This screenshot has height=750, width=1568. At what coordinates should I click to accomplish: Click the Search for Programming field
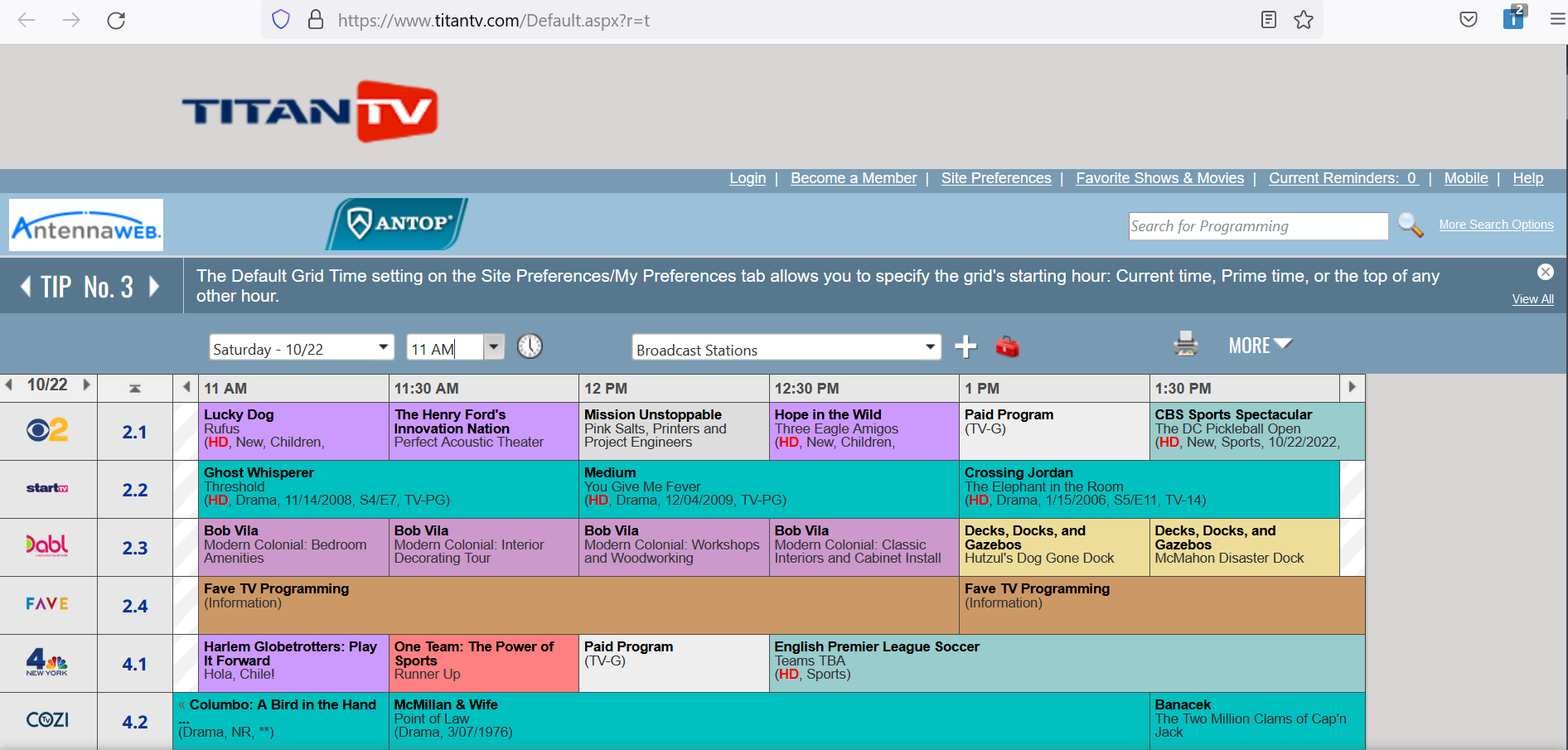1257,225
